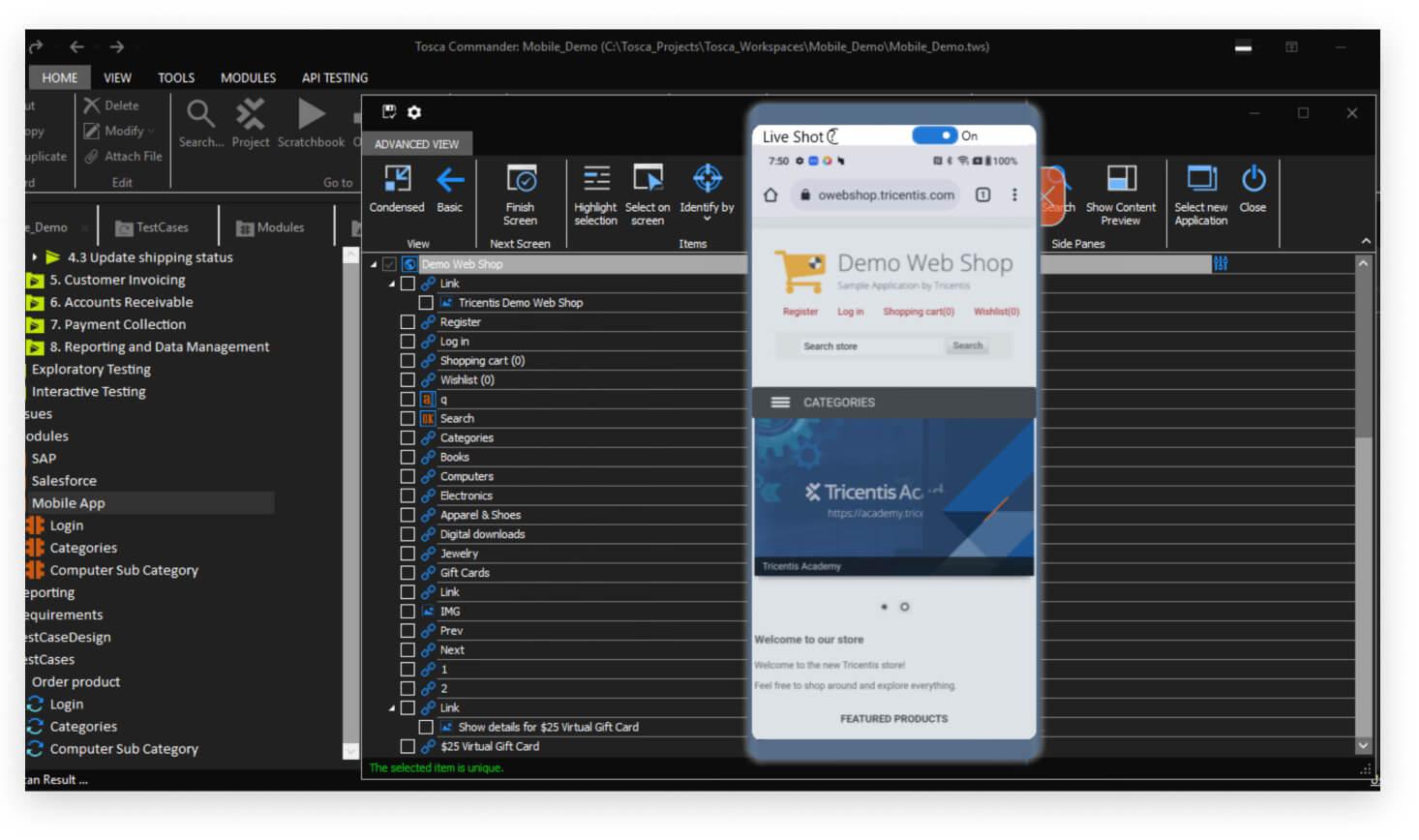Enable the Gift Cards checkbox
This screenshot has height=840, width=1419.
(x=408, y=573)
